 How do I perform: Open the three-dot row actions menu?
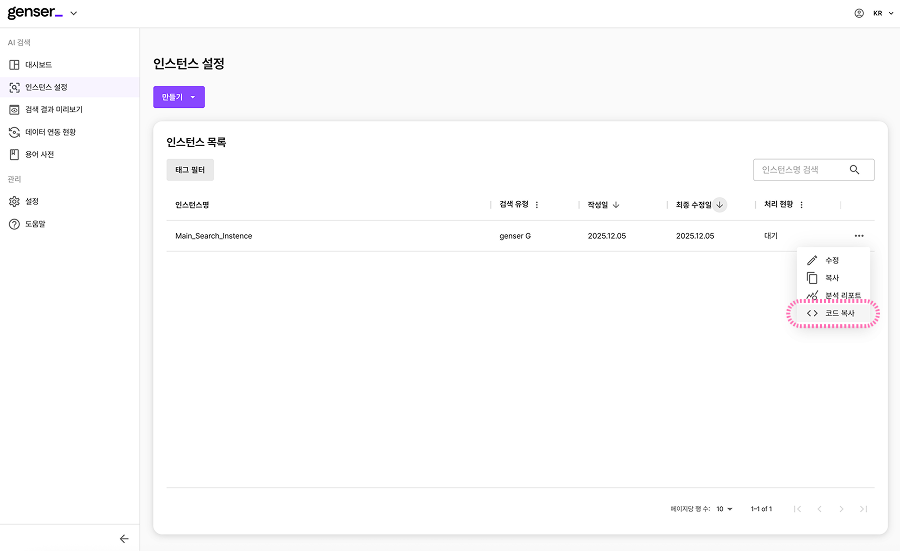coord(859,236)
